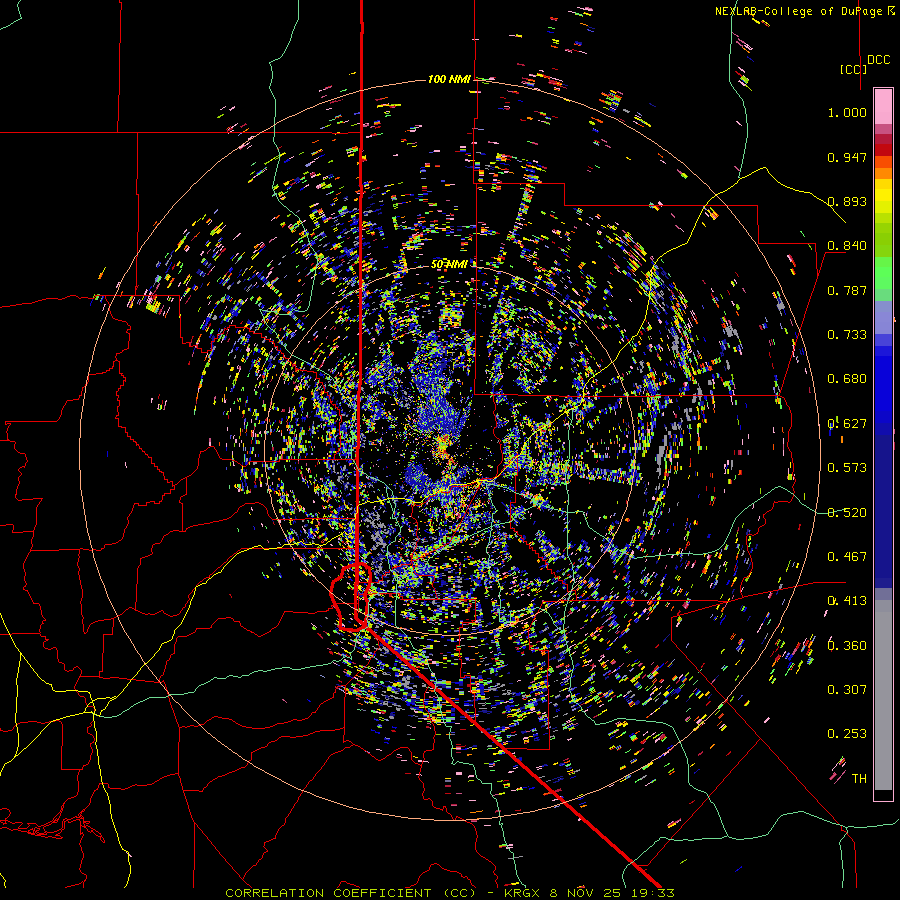The width and height of the screenshot is (900, 900).
Task: Click the 0.520 scale value
Action: coord(847,513)
